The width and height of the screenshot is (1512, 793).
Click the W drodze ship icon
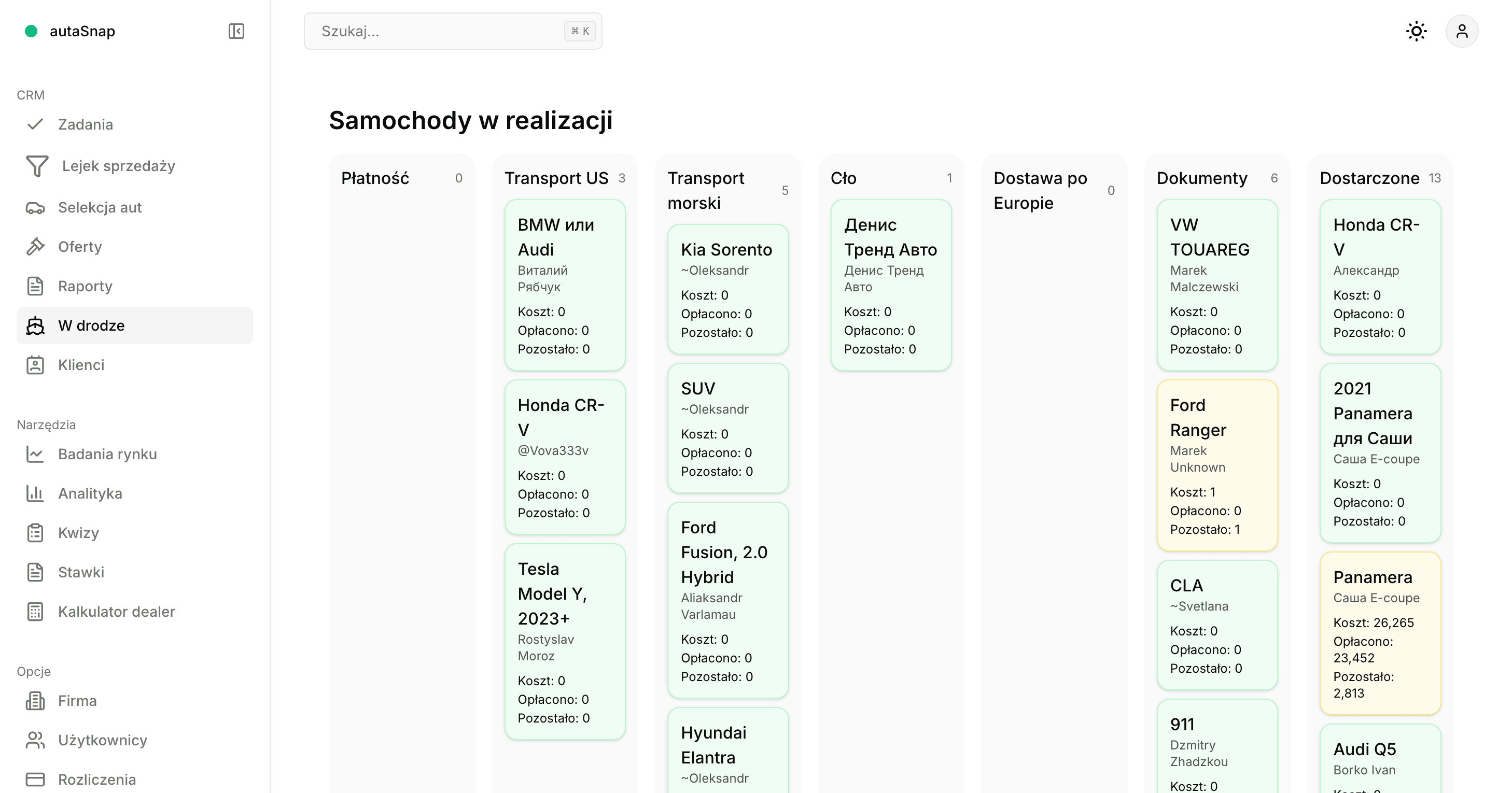click(35, 325)
